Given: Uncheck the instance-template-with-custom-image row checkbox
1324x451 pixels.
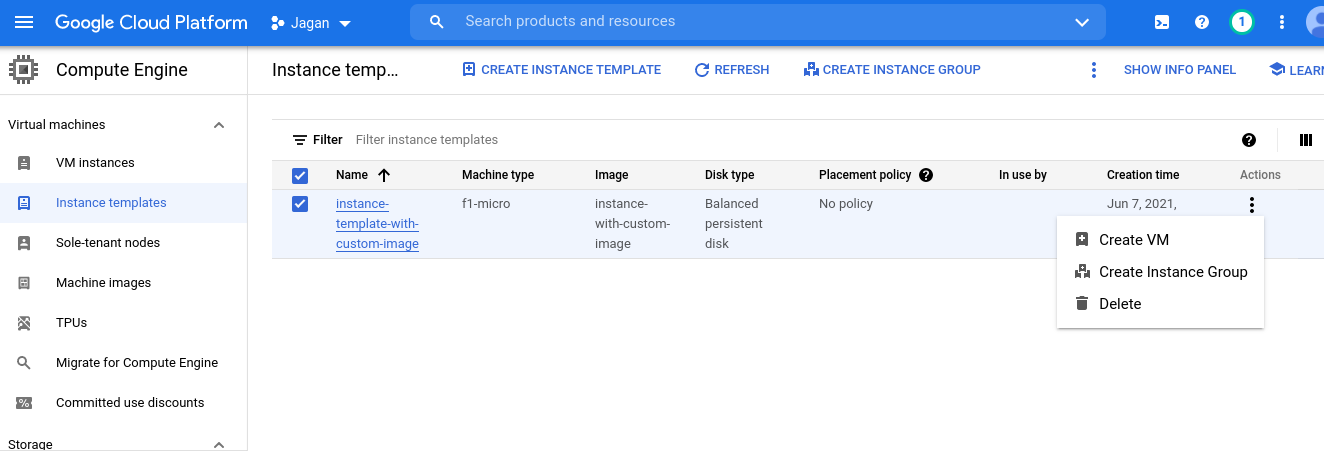Looking at the screenshot, I should pos(300,204).
